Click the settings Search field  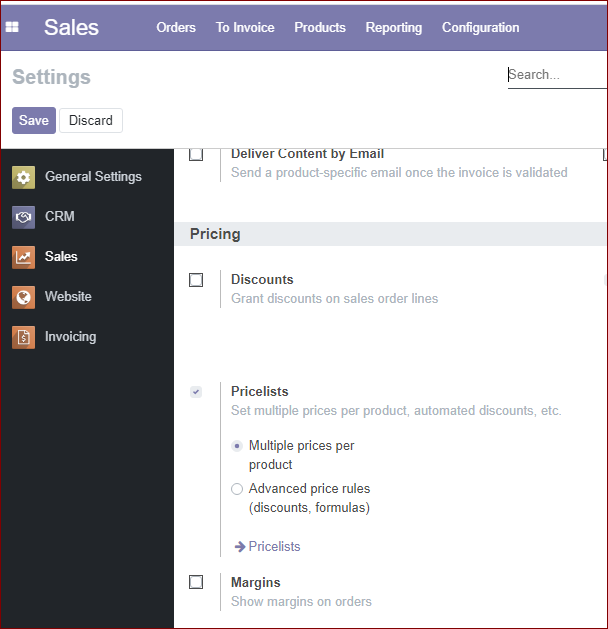557,75
